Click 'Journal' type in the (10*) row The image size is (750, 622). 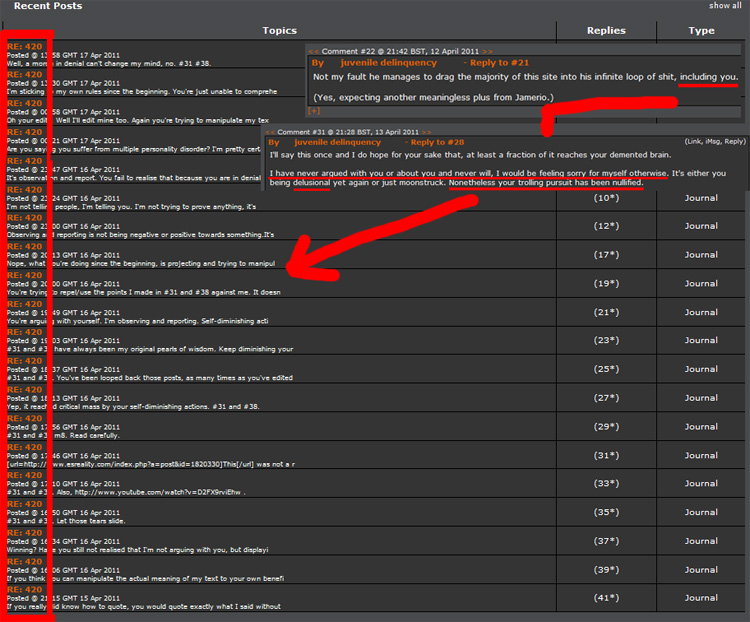701,198
